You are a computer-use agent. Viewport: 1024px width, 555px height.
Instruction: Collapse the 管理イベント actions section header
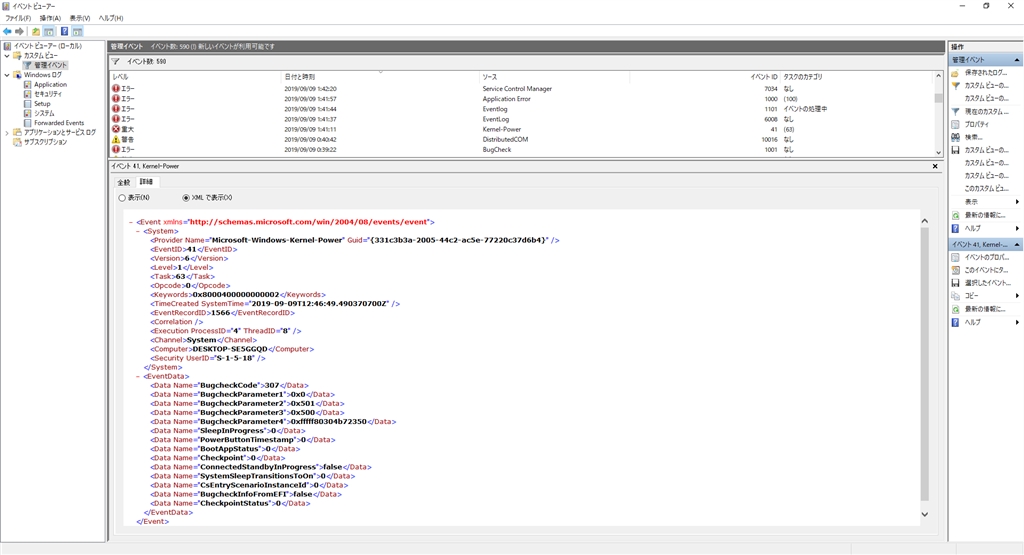985,59
